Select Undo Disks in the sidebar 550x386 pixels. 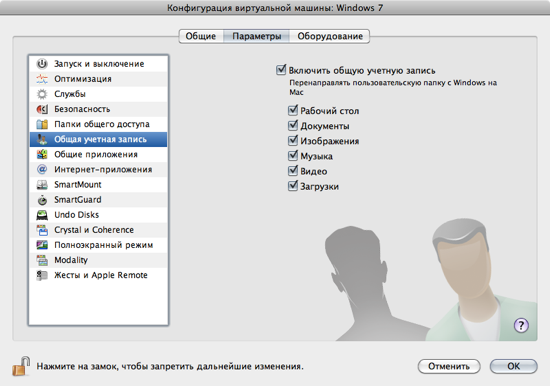click(x=98, y=215)
